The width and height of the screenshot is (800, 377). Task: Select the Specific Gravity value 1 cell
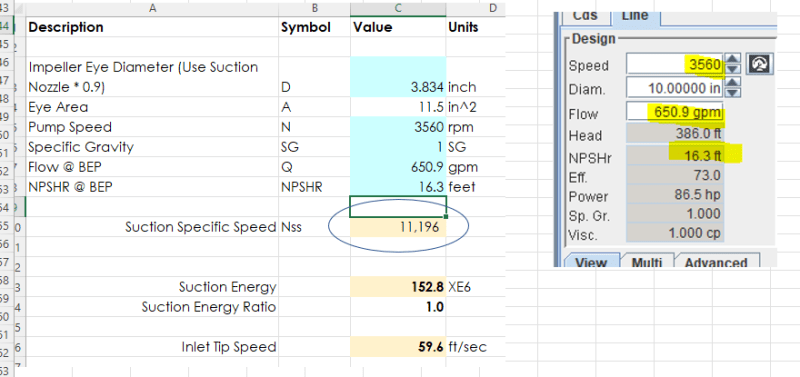(398, 147)
